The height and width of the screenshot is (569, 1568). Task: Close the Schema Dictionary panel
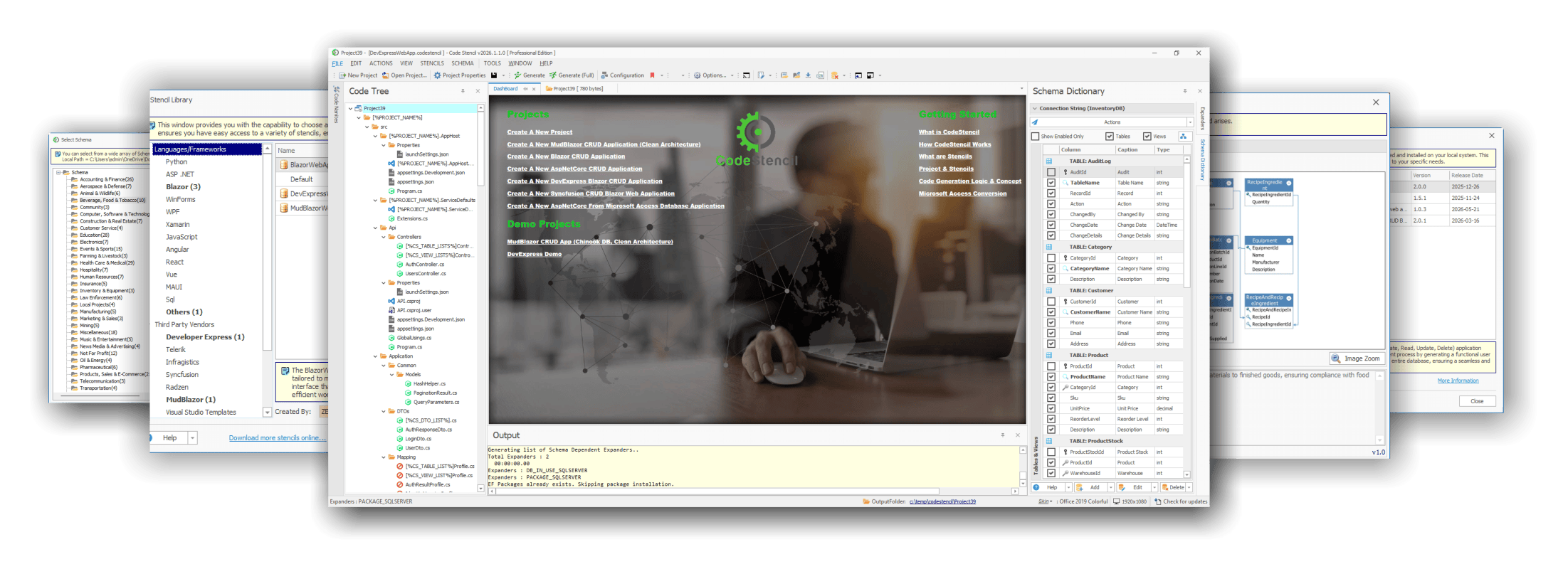point(1200,91)
